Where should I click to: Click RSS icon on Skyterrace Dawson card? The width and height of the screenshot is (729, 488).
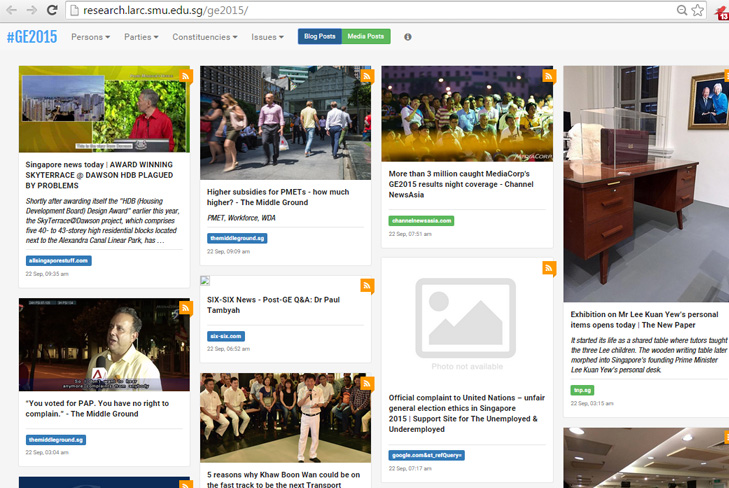tap(185, 74)
